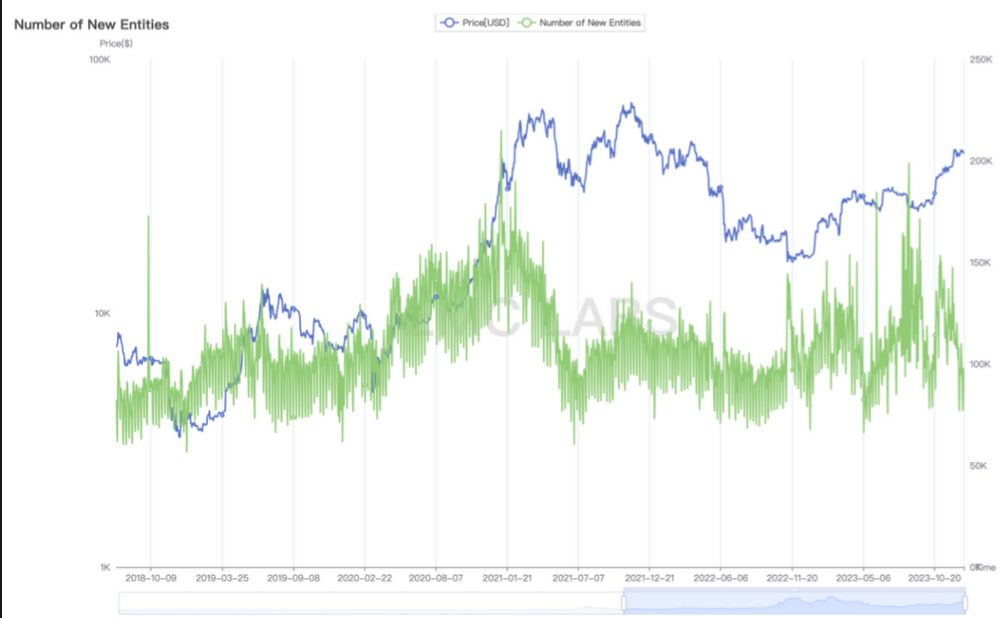Click the 2020-02-22 date label on x-axis
This screenshot has height=618, width=1008.
click(364, 578)
